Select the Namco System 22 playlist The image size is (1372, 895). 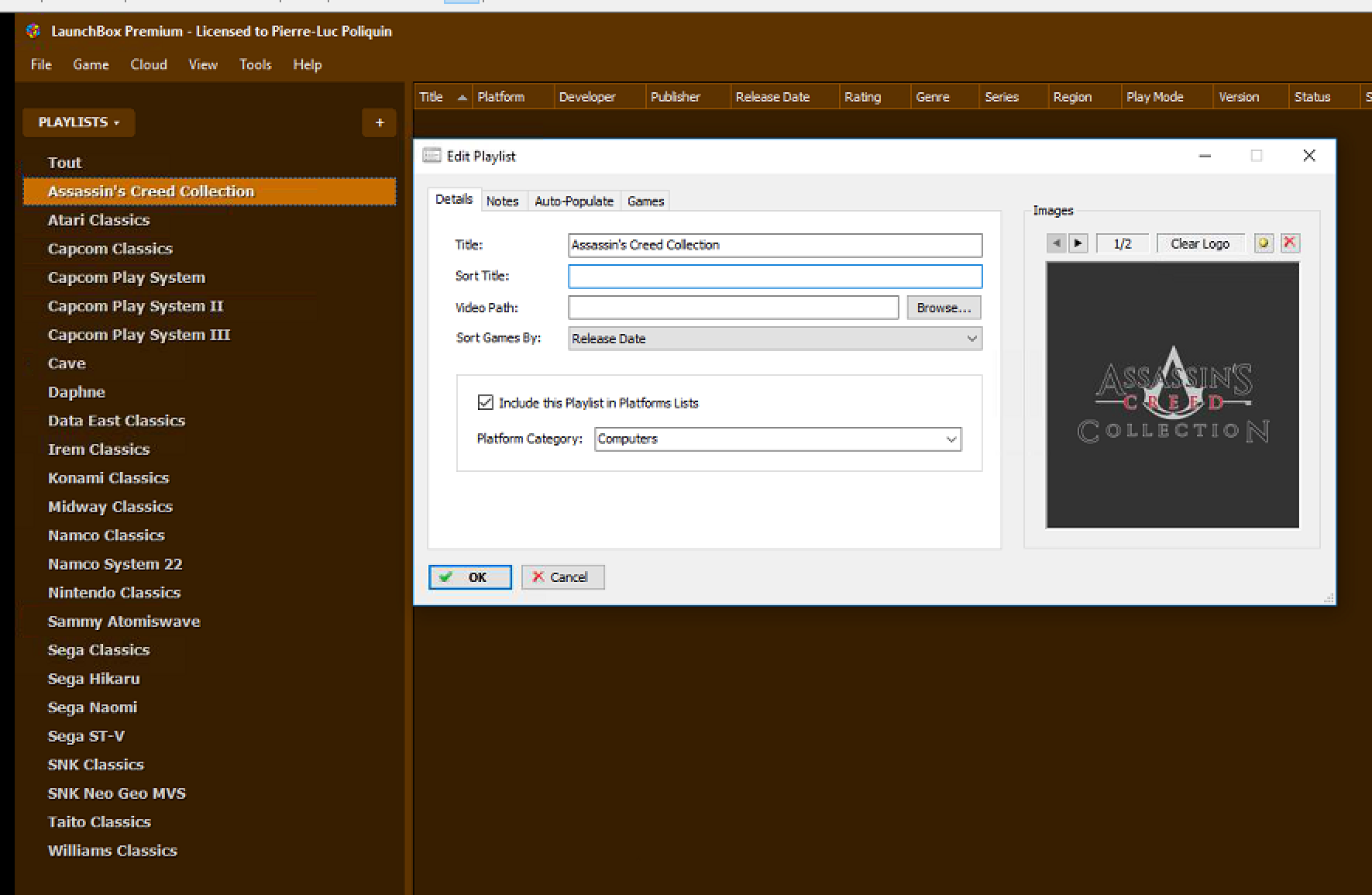tap(209, 564)
